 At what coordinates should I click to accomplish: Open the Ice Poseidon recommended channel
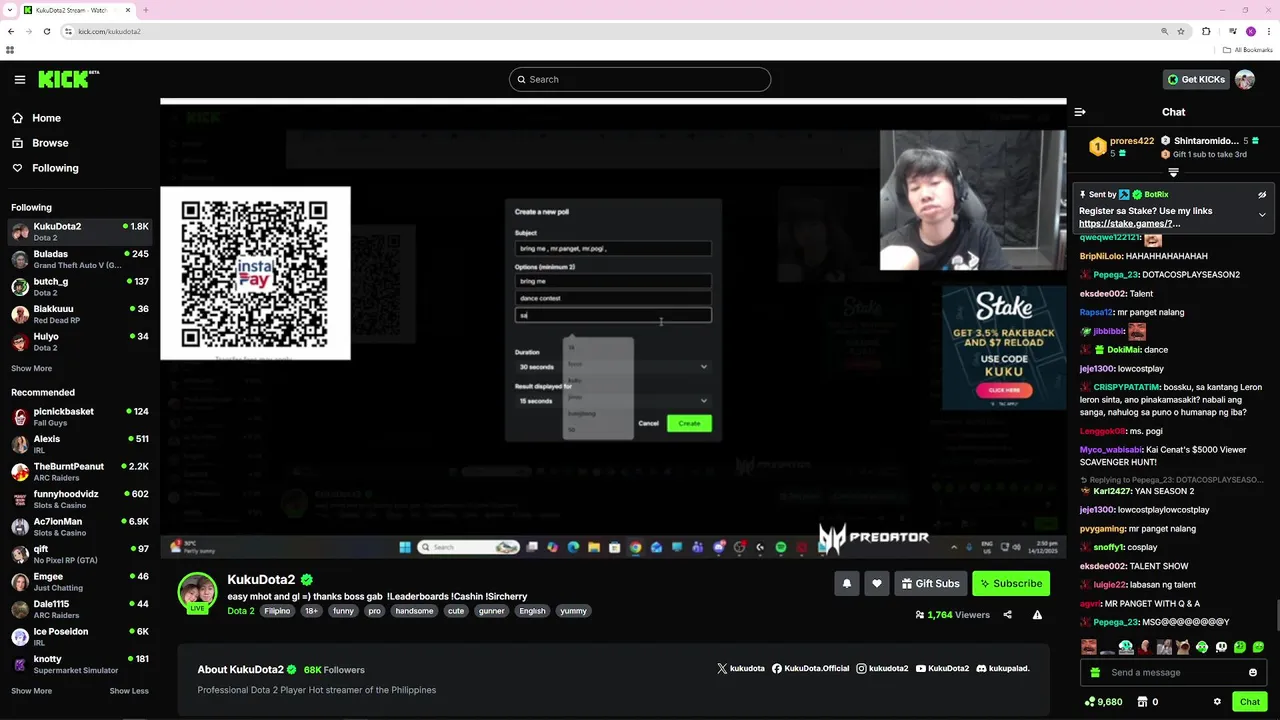click(80, 637)
